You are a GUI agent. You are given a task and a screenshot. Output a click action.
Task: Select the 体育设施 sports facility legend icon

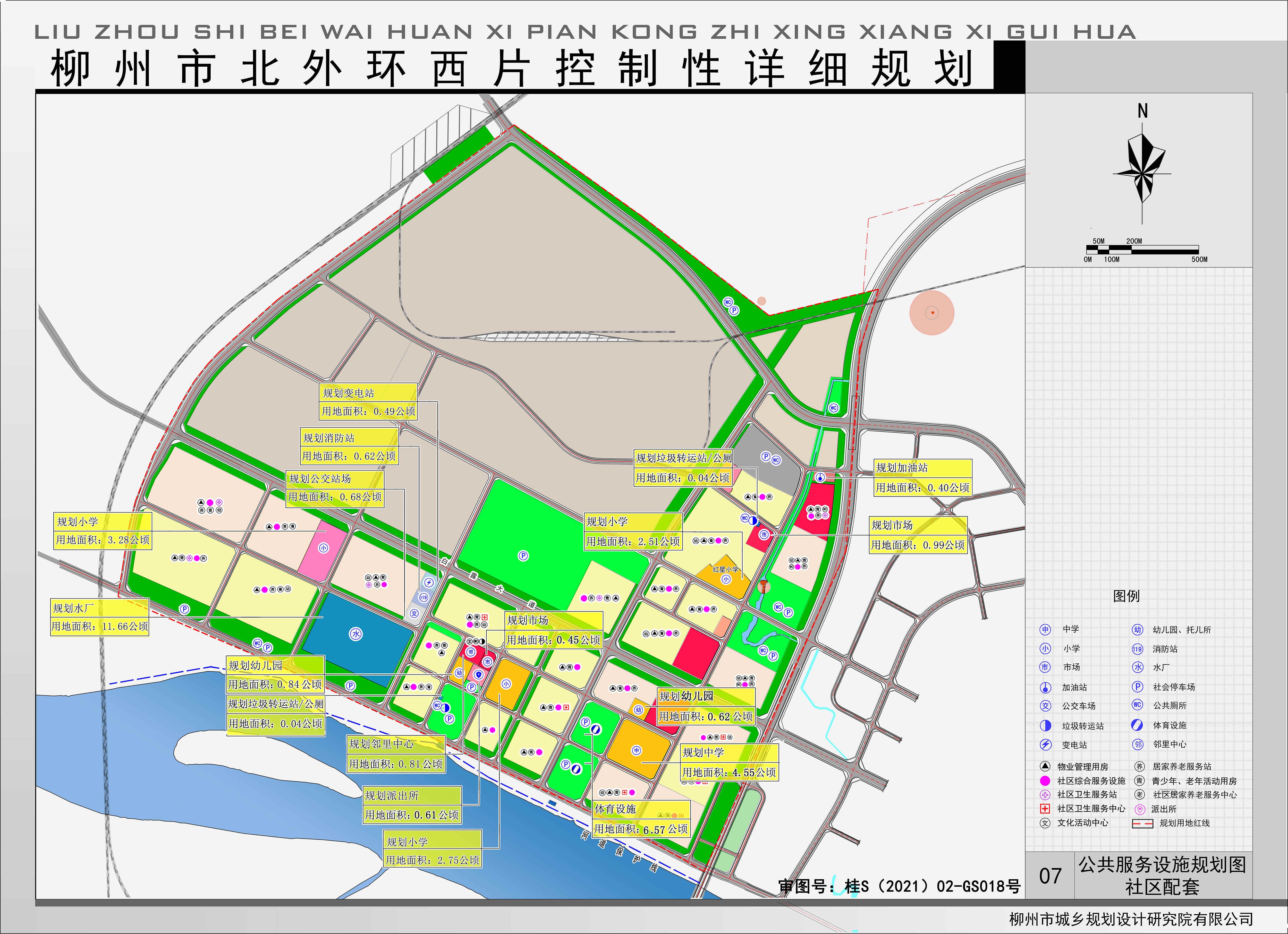[1137, 725]
